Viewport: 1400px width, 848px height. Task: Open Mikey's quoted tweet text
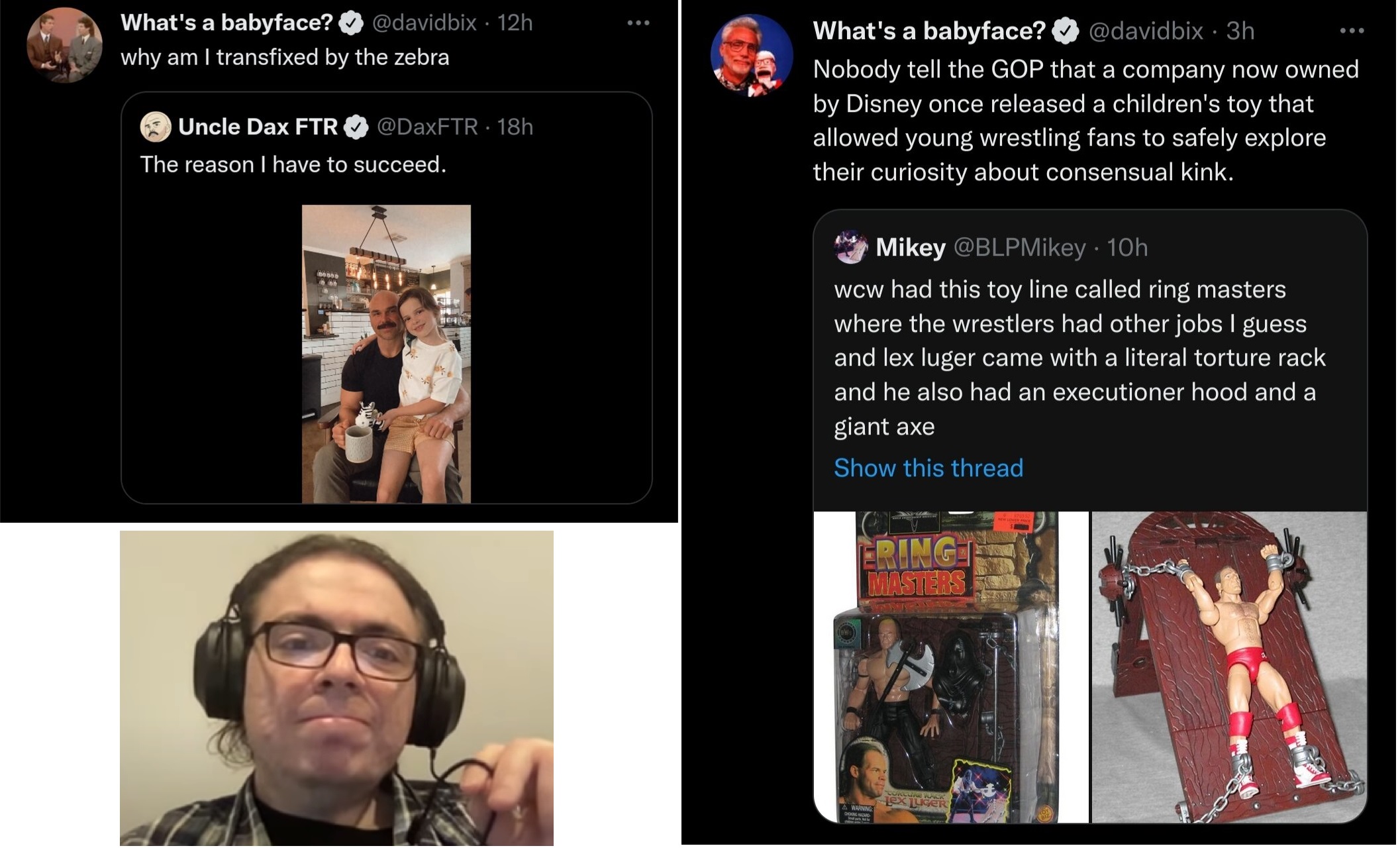coord(1079,358)
